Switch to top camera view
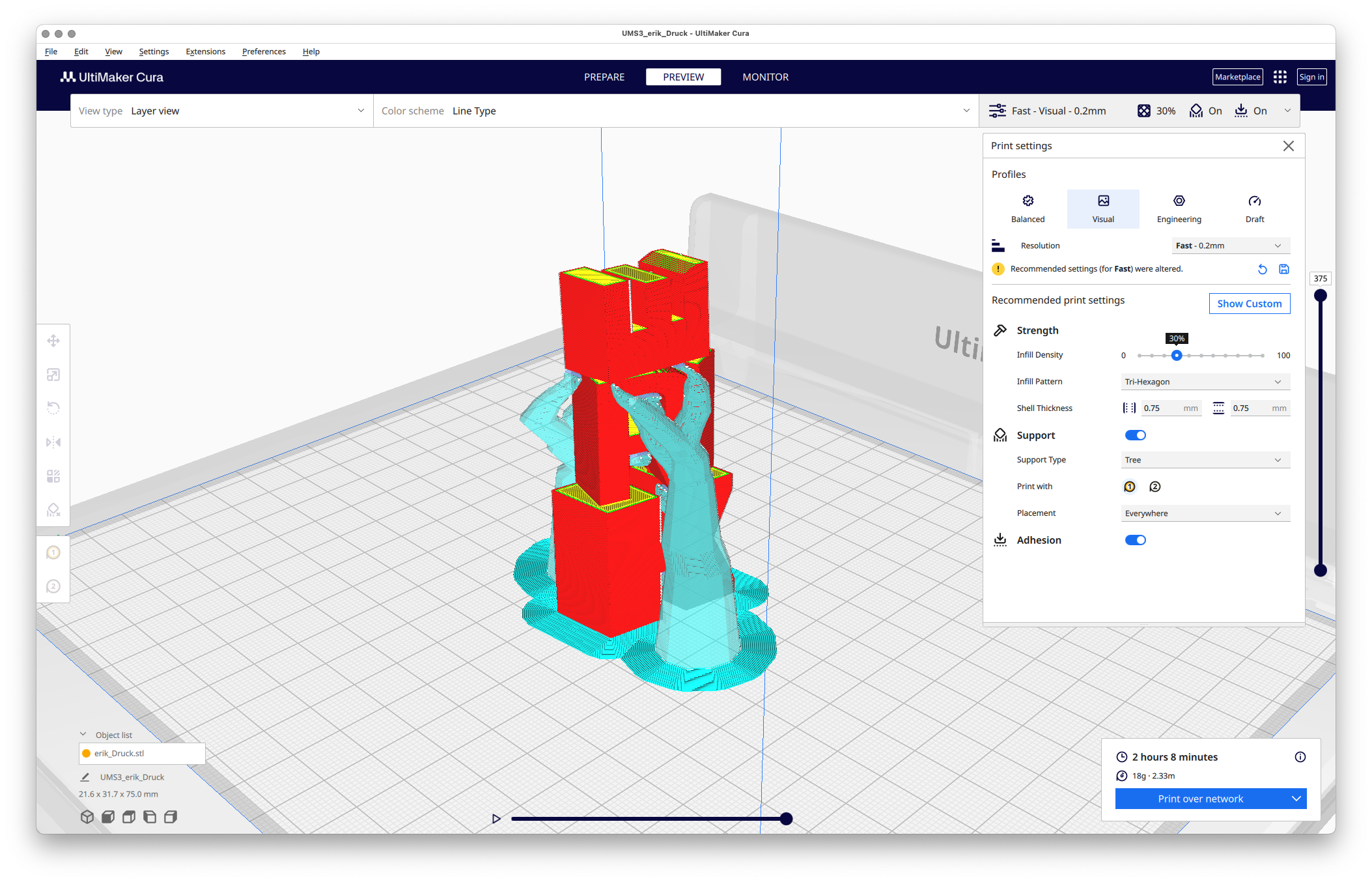The height and width of the screenshot is (882, 1372). pos(129,817)
